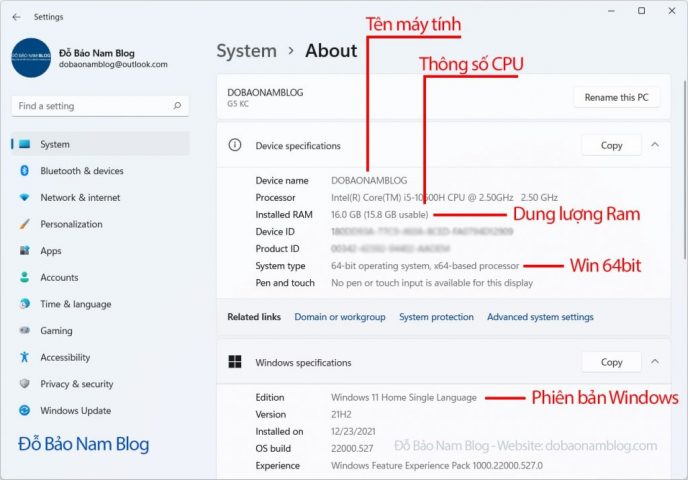Click the Rename this PC button

[x=616, y=97]
